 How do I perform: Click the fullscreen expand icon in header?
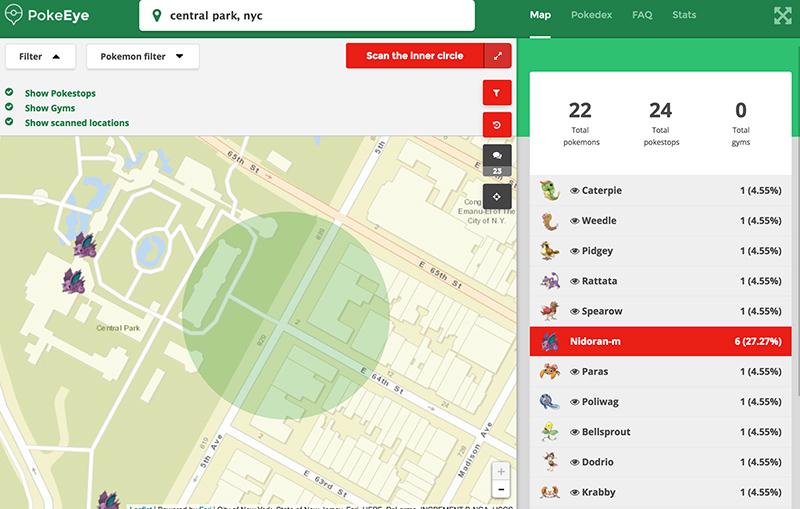click(x=783, y=16)
